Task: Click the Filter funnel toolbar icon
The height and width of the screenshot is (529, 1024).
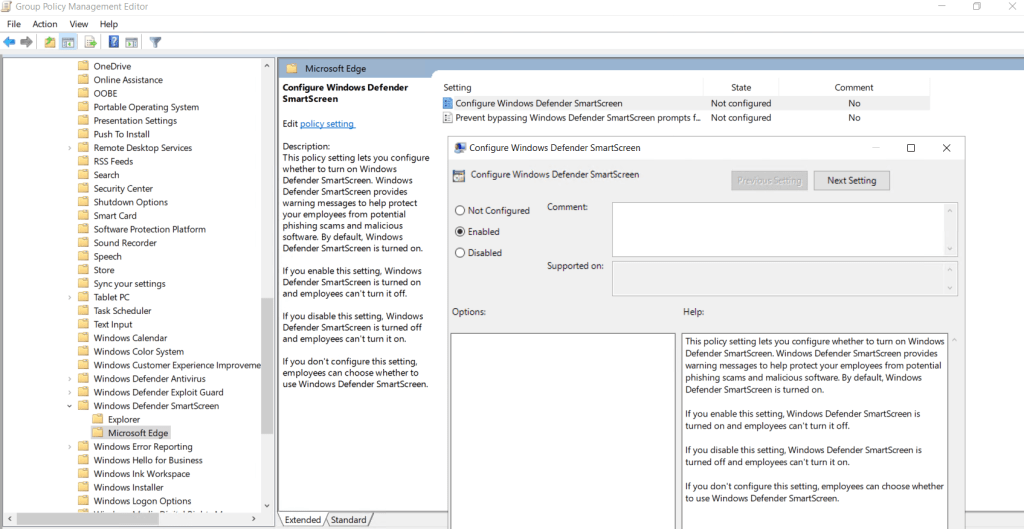Action: 155,42
